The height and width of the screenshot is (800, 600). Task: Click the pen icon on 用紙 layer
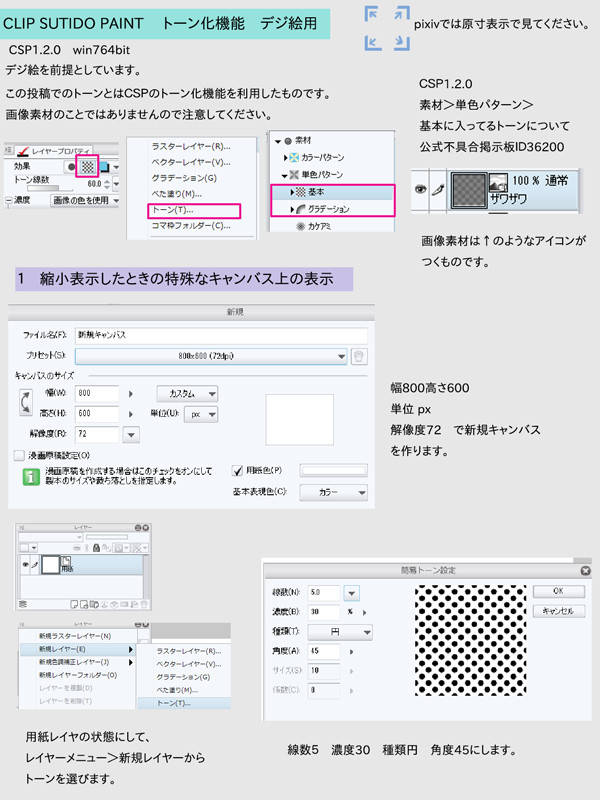35,565
